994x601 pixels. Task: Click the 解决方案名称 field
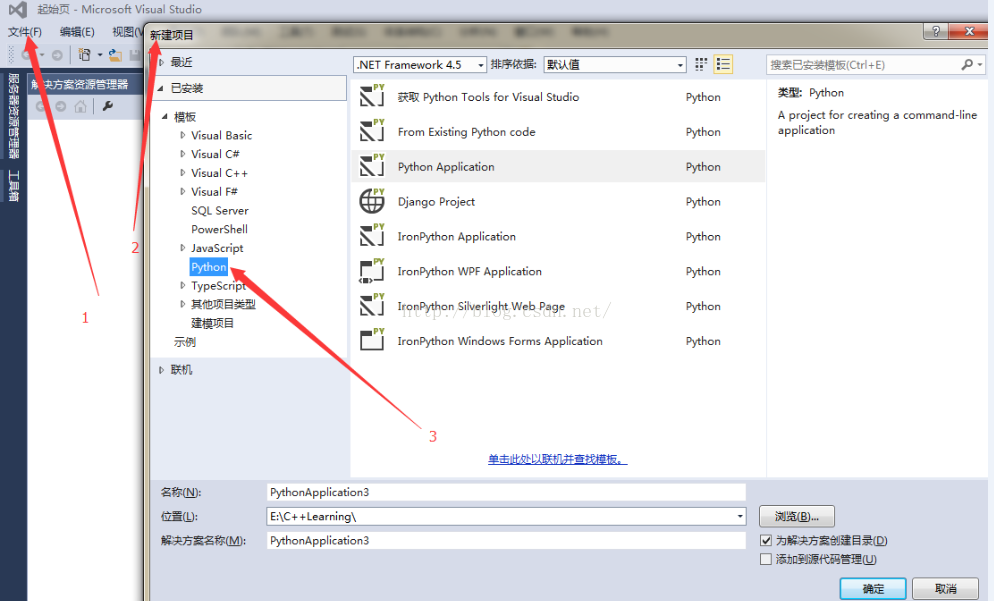(x=506, y=541)
